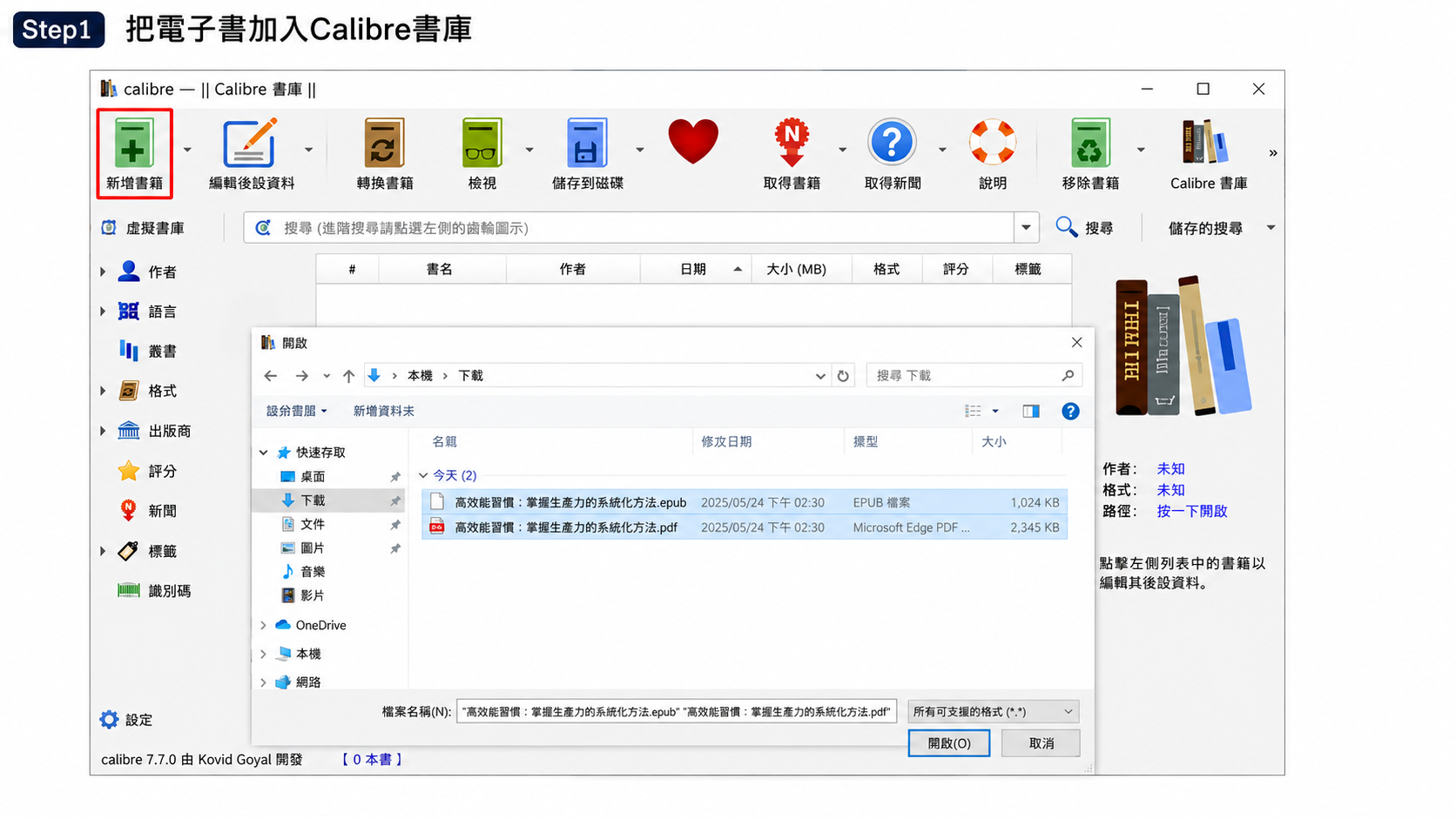Click the 取消 cancel button
1456x819 pixels.
1041,743
